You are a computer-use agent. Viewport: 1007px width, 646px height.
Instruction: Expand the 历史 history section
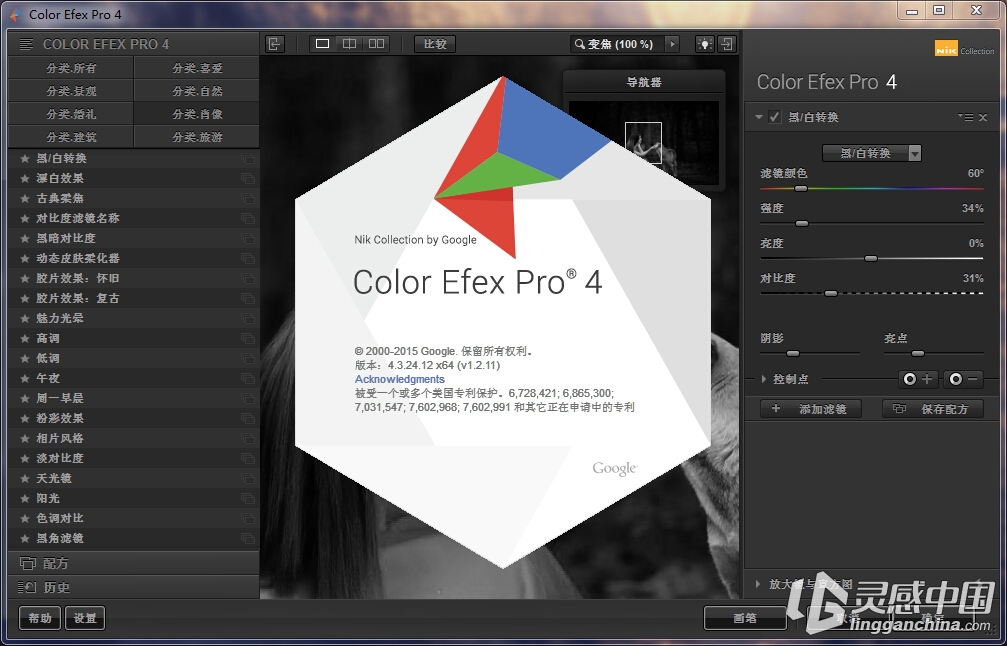[x=133, y=587]
